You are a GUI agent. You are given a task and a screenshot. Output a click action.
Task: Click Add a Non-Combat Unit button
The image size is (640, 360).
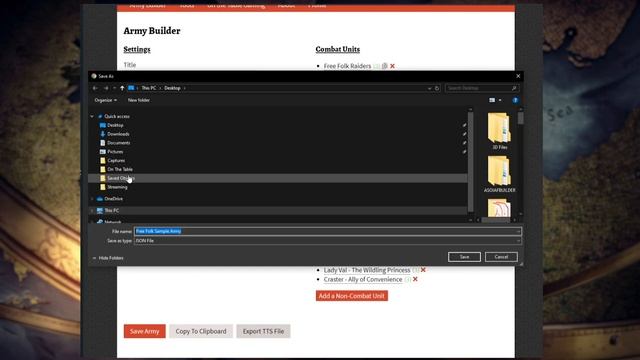click(352, 296)
